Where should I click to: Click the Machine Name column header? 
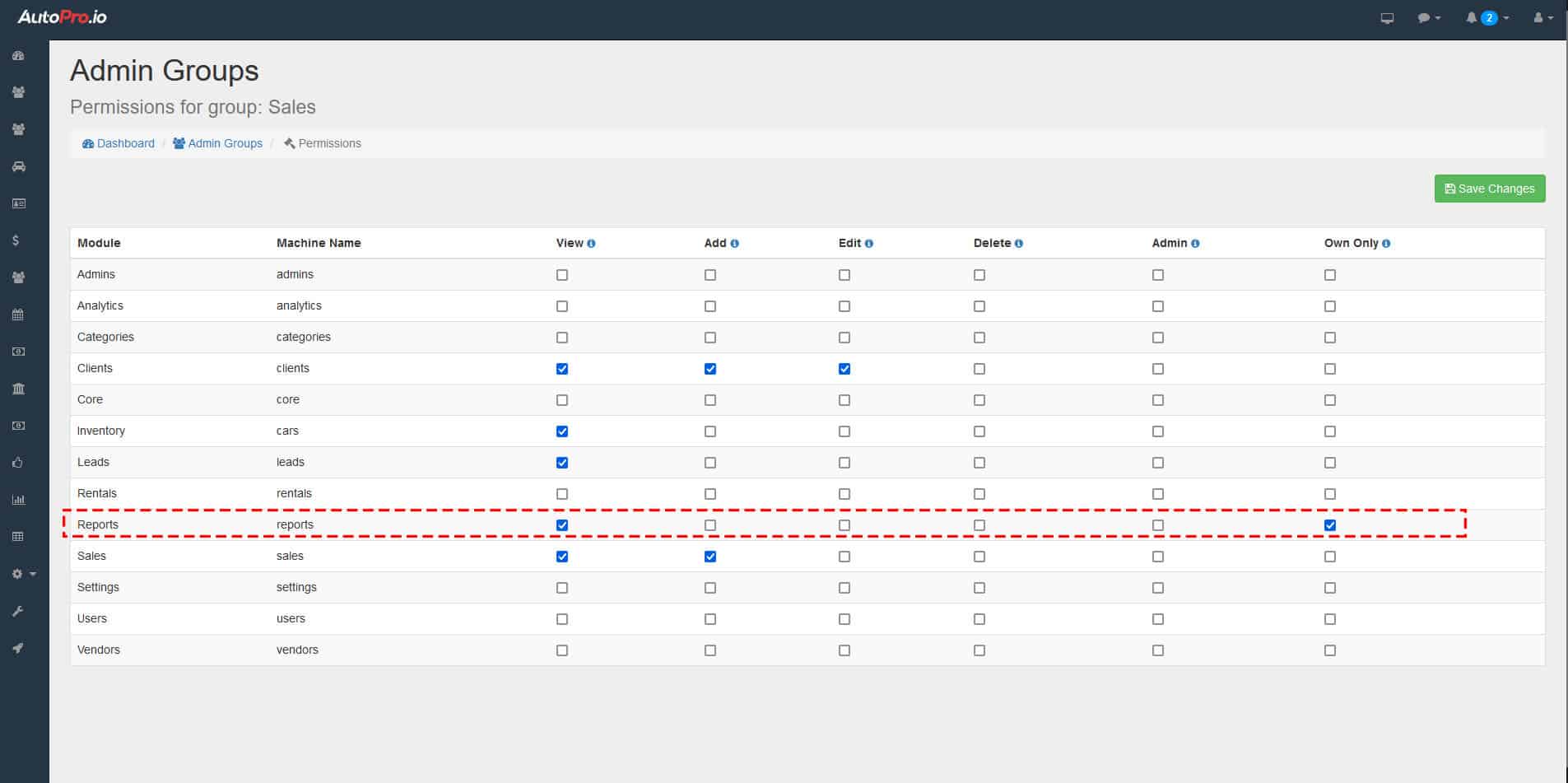(319, 243)
